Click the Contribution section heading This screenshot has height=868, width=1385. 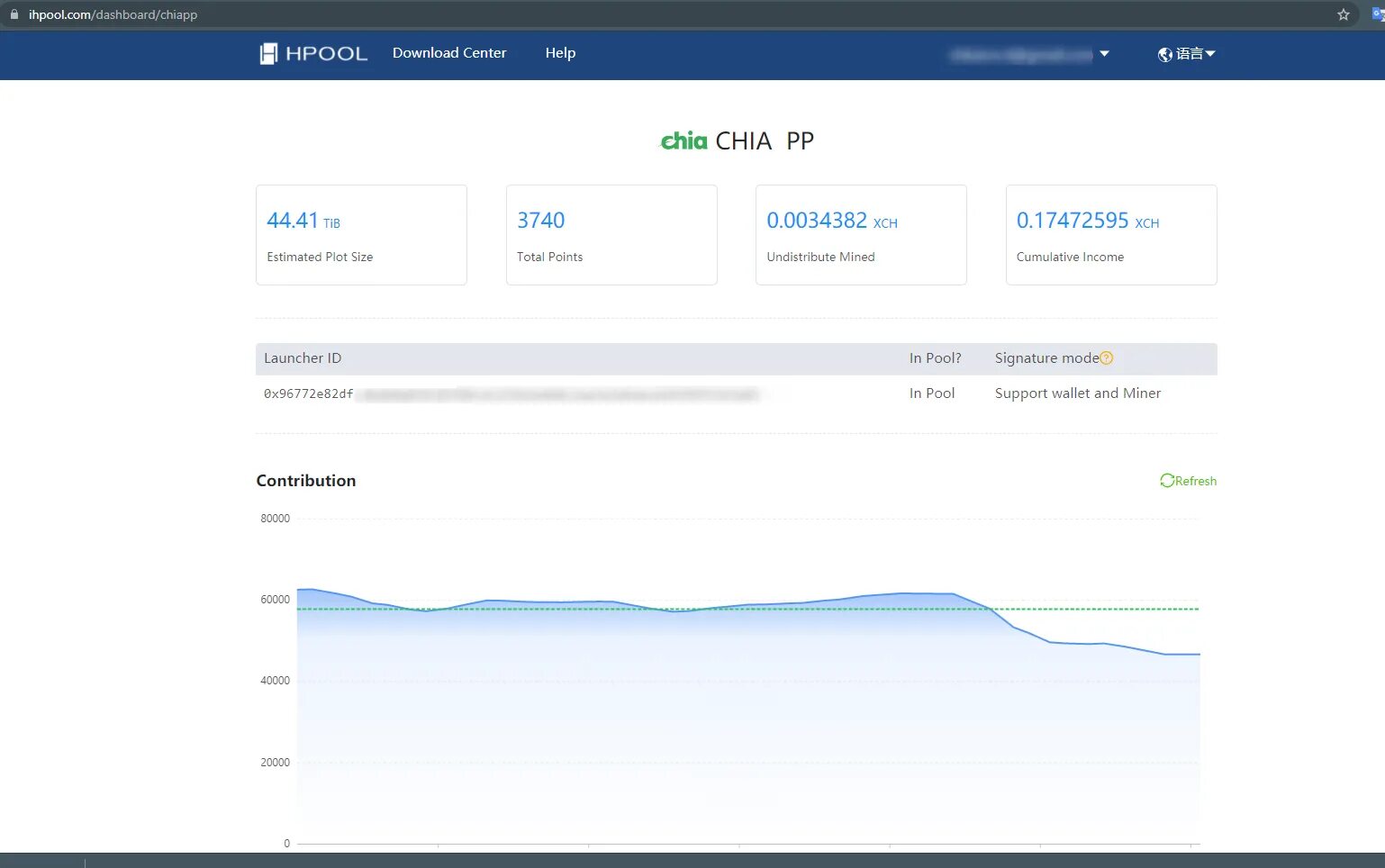coord(306,481)
